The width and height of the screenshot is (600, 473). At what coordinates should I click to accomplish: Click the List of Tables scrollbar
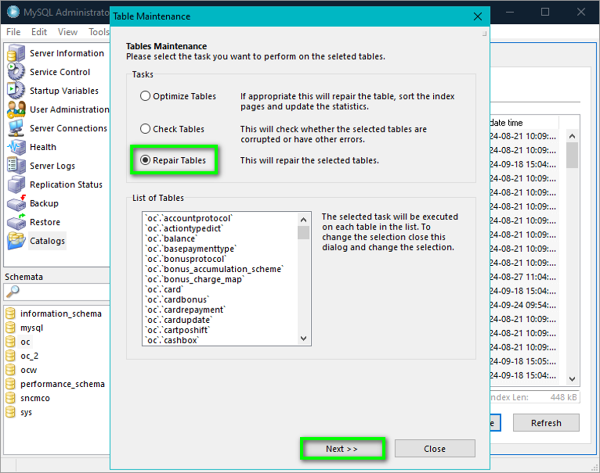pos(303,280)
